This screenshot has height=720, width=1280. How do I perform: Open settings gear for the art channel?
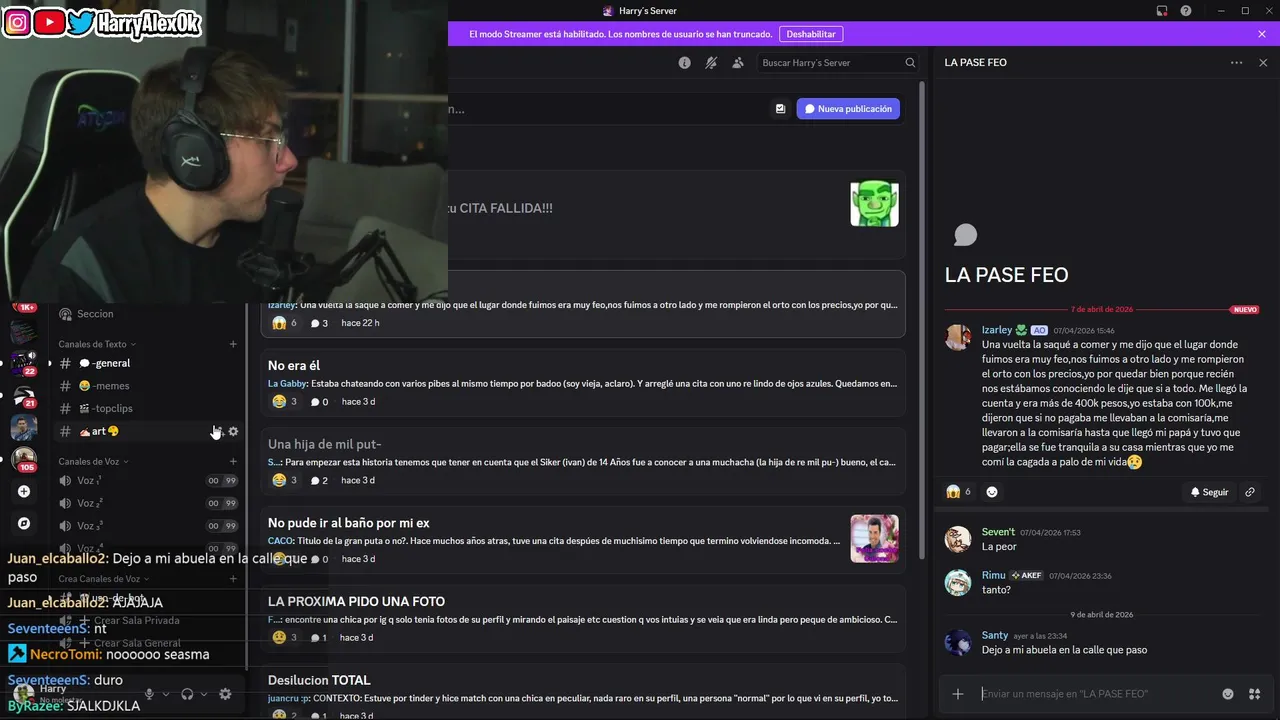(x=233, y=431)
